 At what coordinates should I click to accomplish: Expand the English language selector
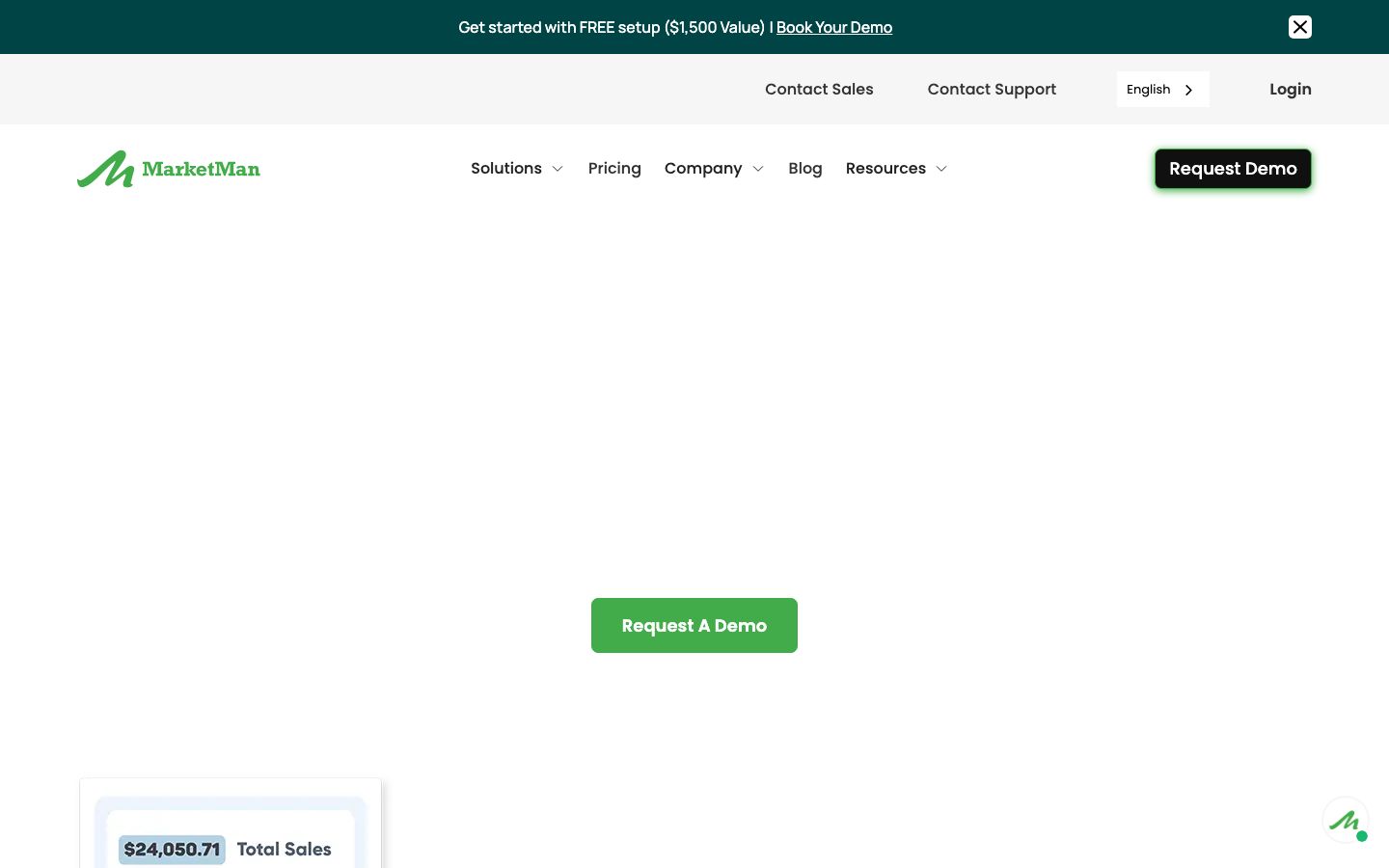tap(1162, 89)
